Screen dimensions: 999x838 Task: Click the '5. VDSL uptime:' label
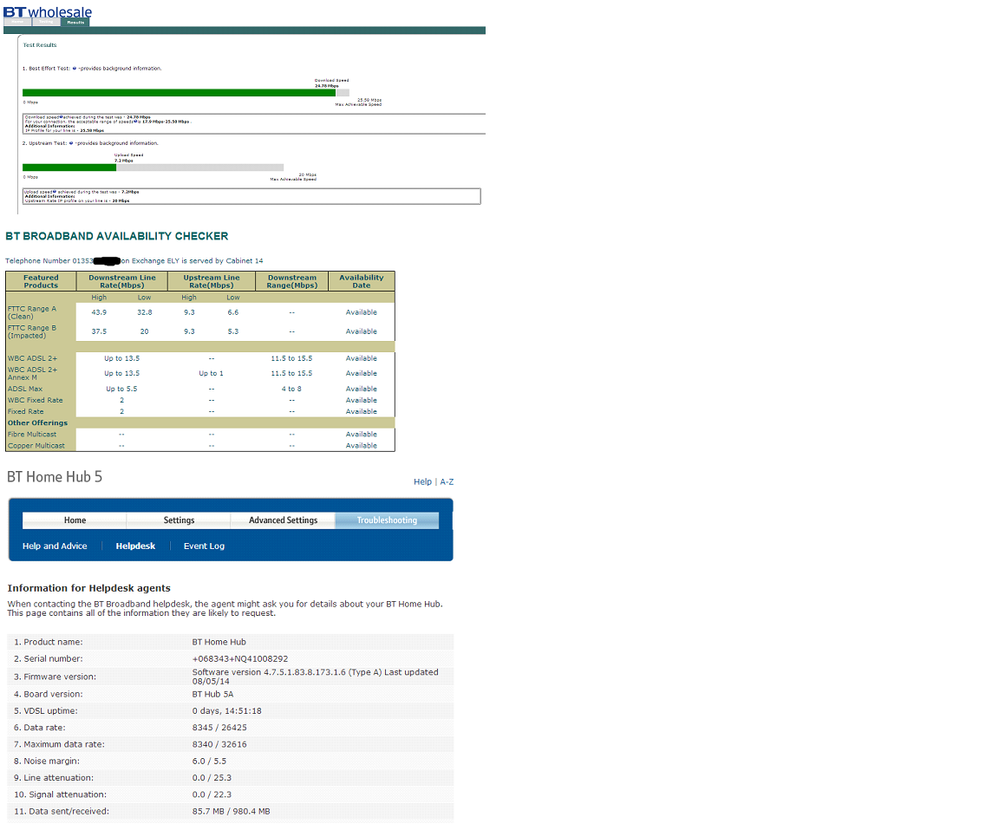pos(46,711)
